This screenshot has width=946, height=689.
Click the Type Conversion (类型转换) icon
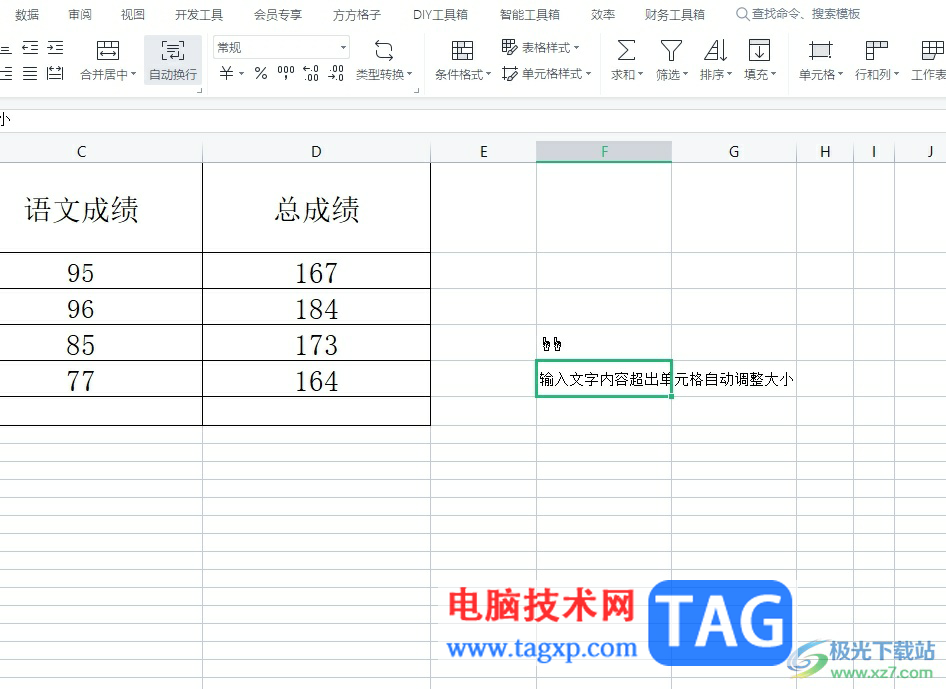(384, 51)
